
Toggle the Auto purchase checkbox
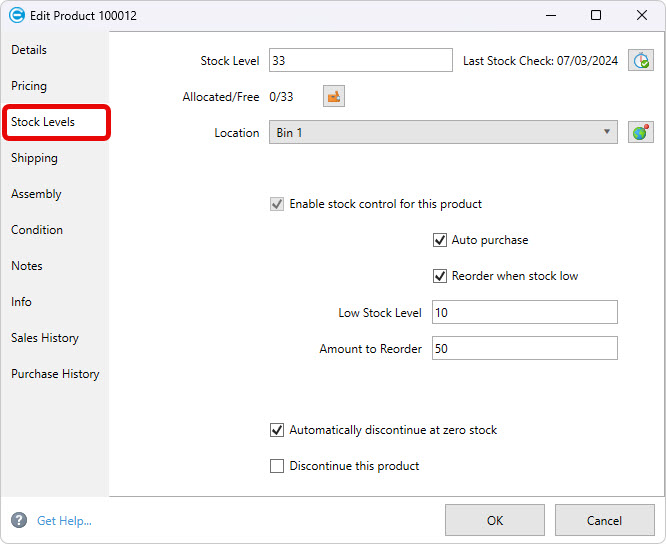click(x=439, y=240)
